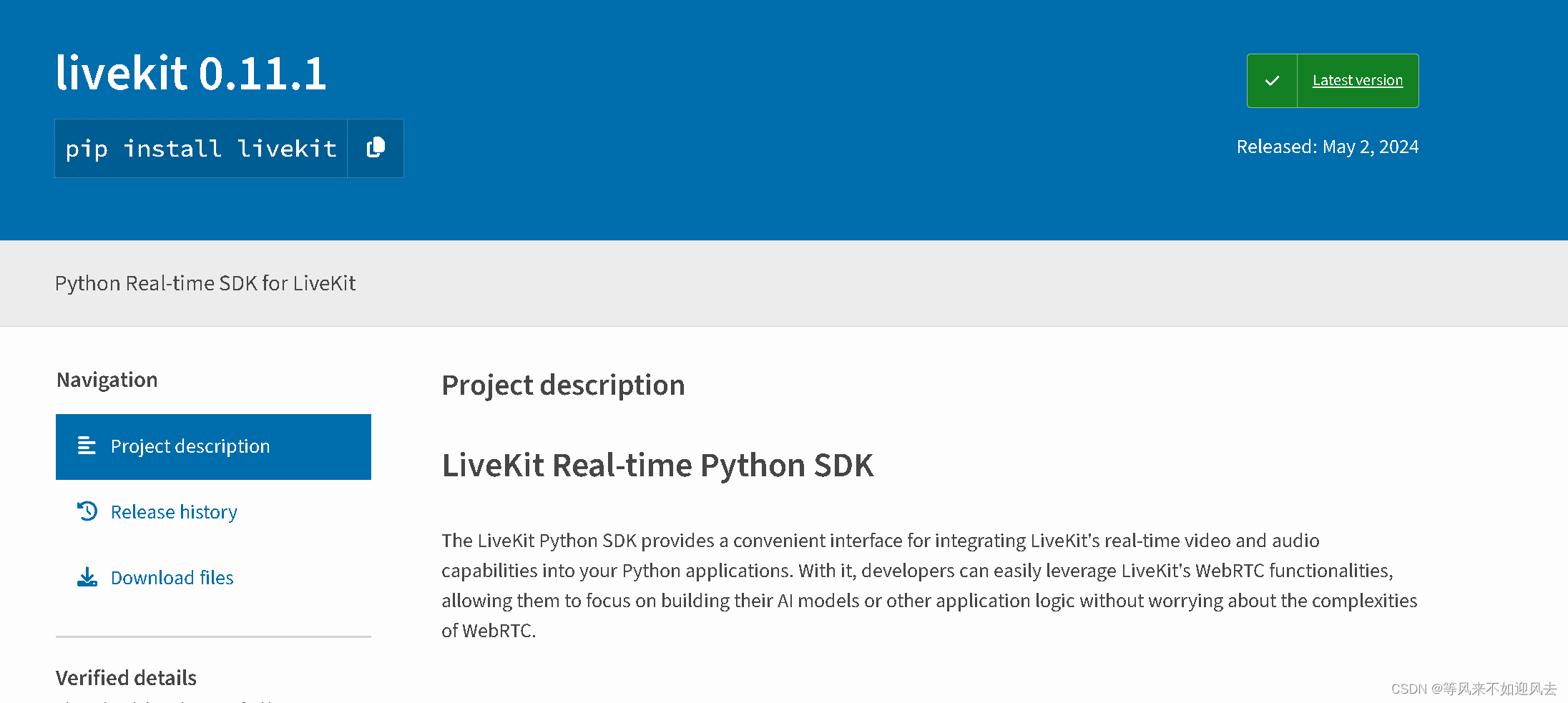The image size is (1568, 703).
Task: Click the 'pip install livekit' command text
Action: click(x=201, y=149)
